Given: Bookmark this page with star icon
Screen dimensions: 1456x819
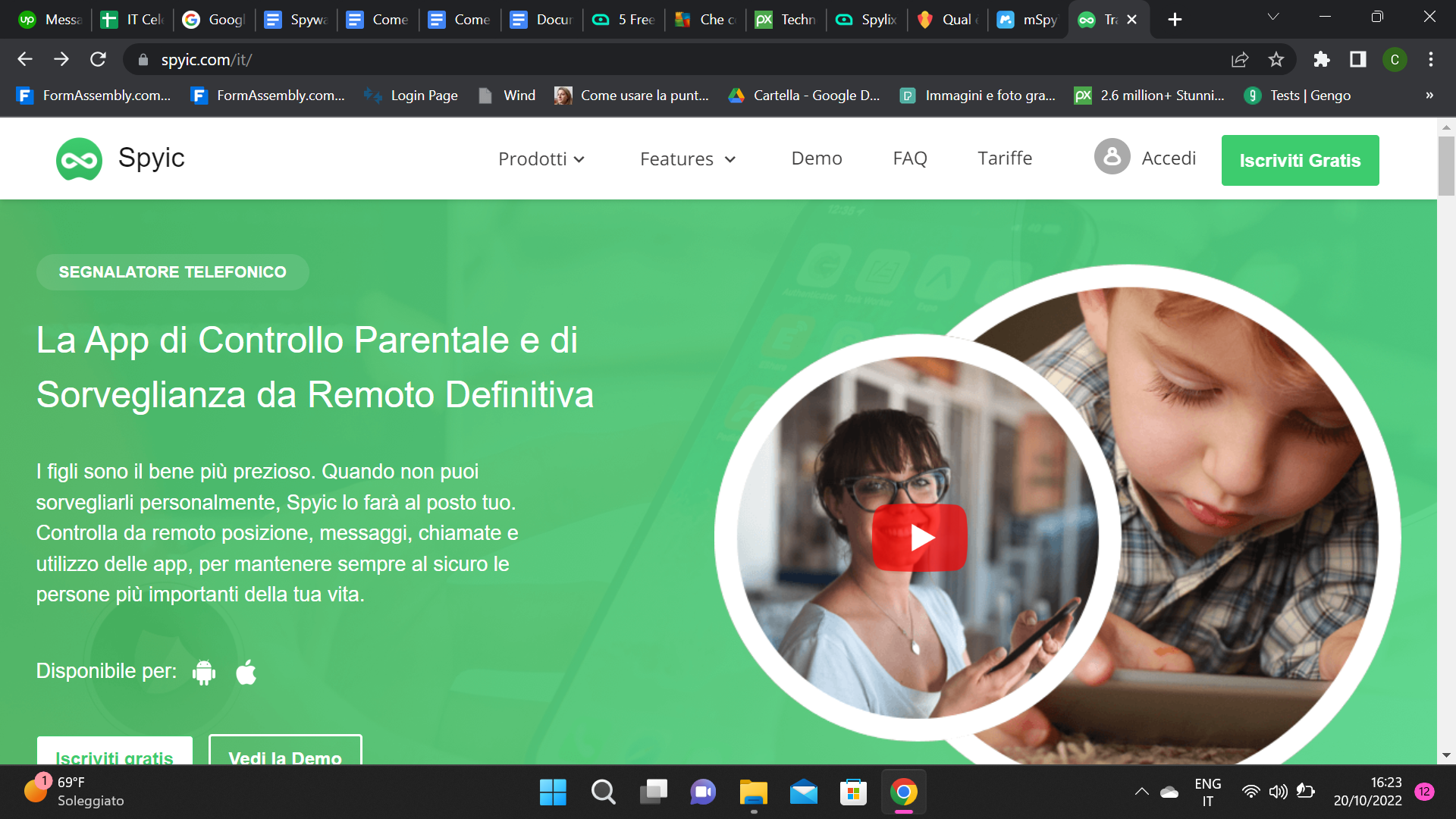Looking at the screenshot, I should click(x=1276, y=60).
